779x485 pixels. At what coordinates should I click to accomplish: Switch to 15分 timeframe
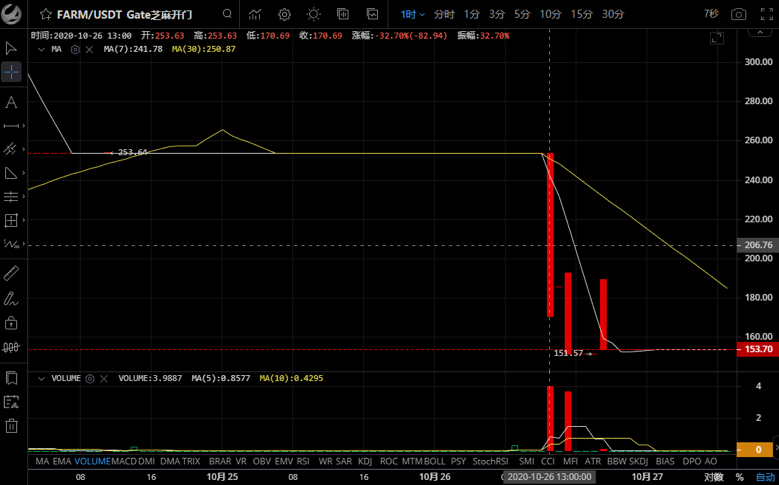[582, 14]
